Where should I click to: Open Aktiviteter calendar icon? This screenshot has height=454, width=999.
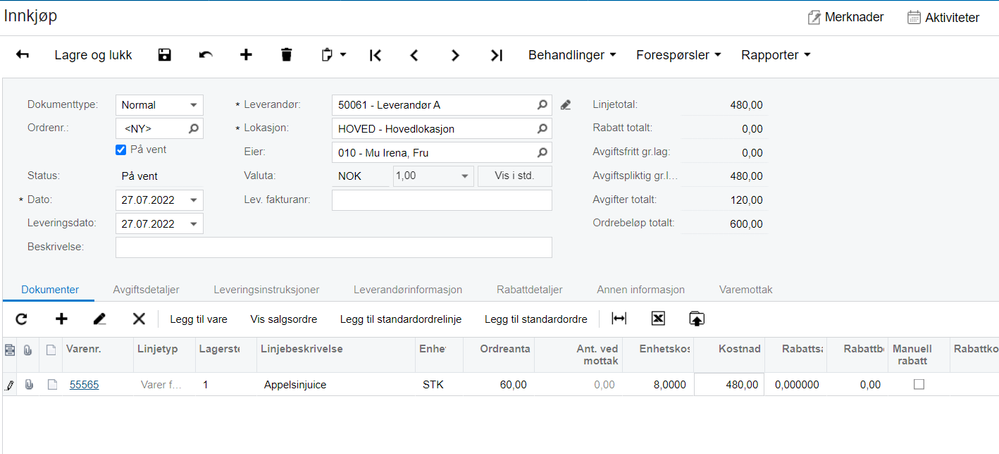point(914,18)
